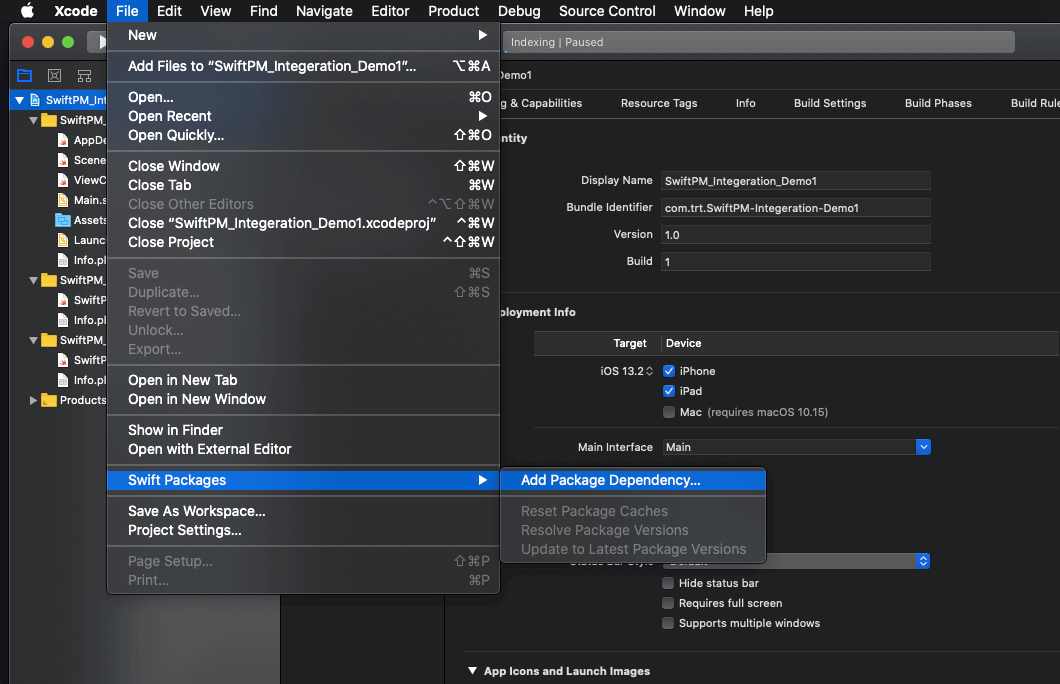This screenshot has height=684, width=1060.
Task: Open the Edit menu
Action: click(169, 11)
